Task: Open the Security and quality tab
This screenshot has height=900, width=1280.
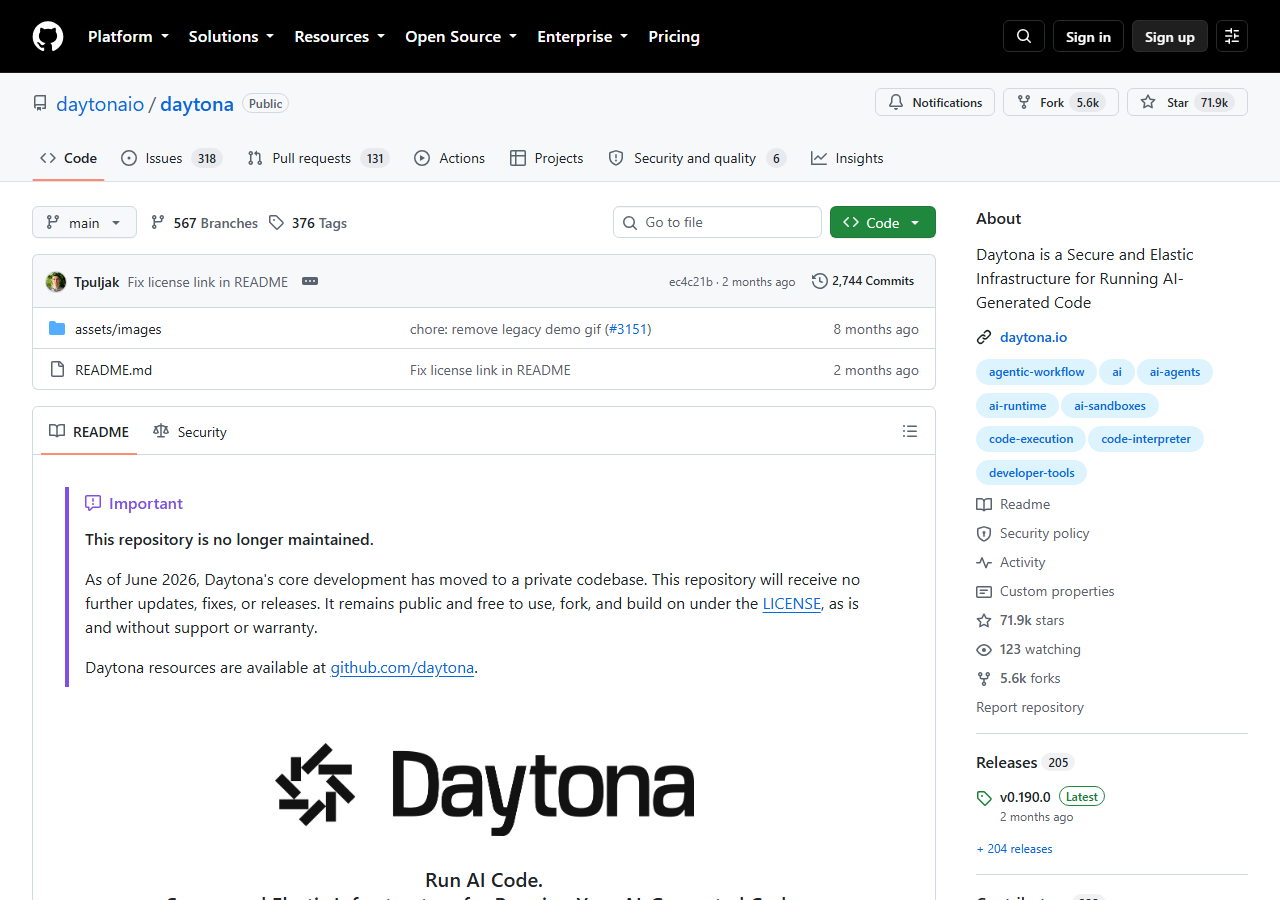Action: pos(697,158)
